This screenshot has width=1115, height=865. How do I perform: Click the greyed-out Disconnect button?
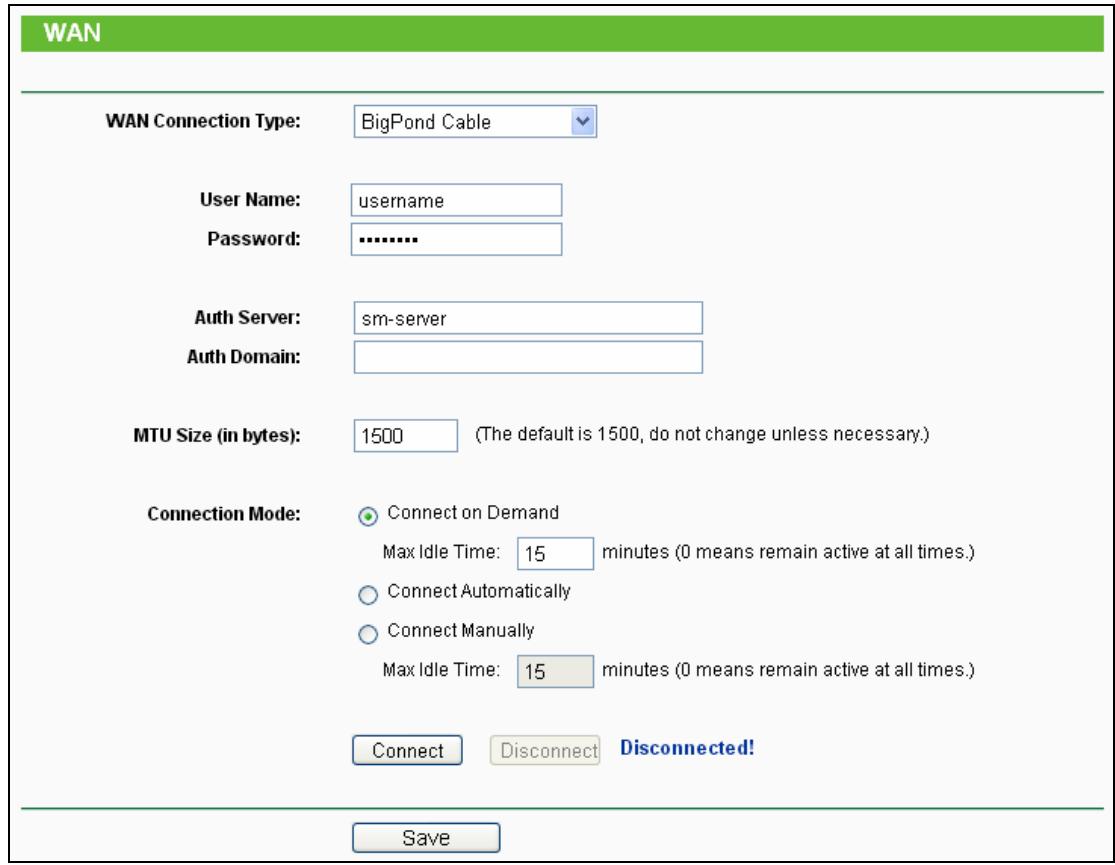click(x=545, y=750)
